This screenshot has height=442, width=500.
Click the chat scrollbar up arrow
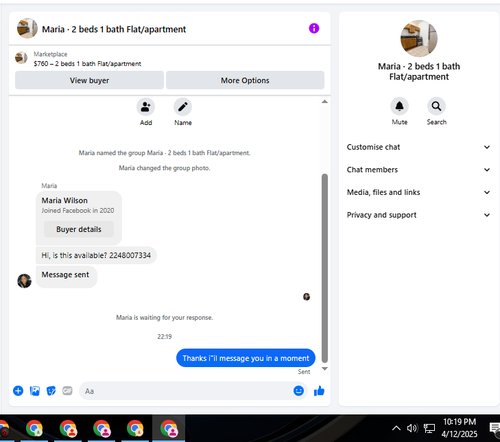(325, 102)
